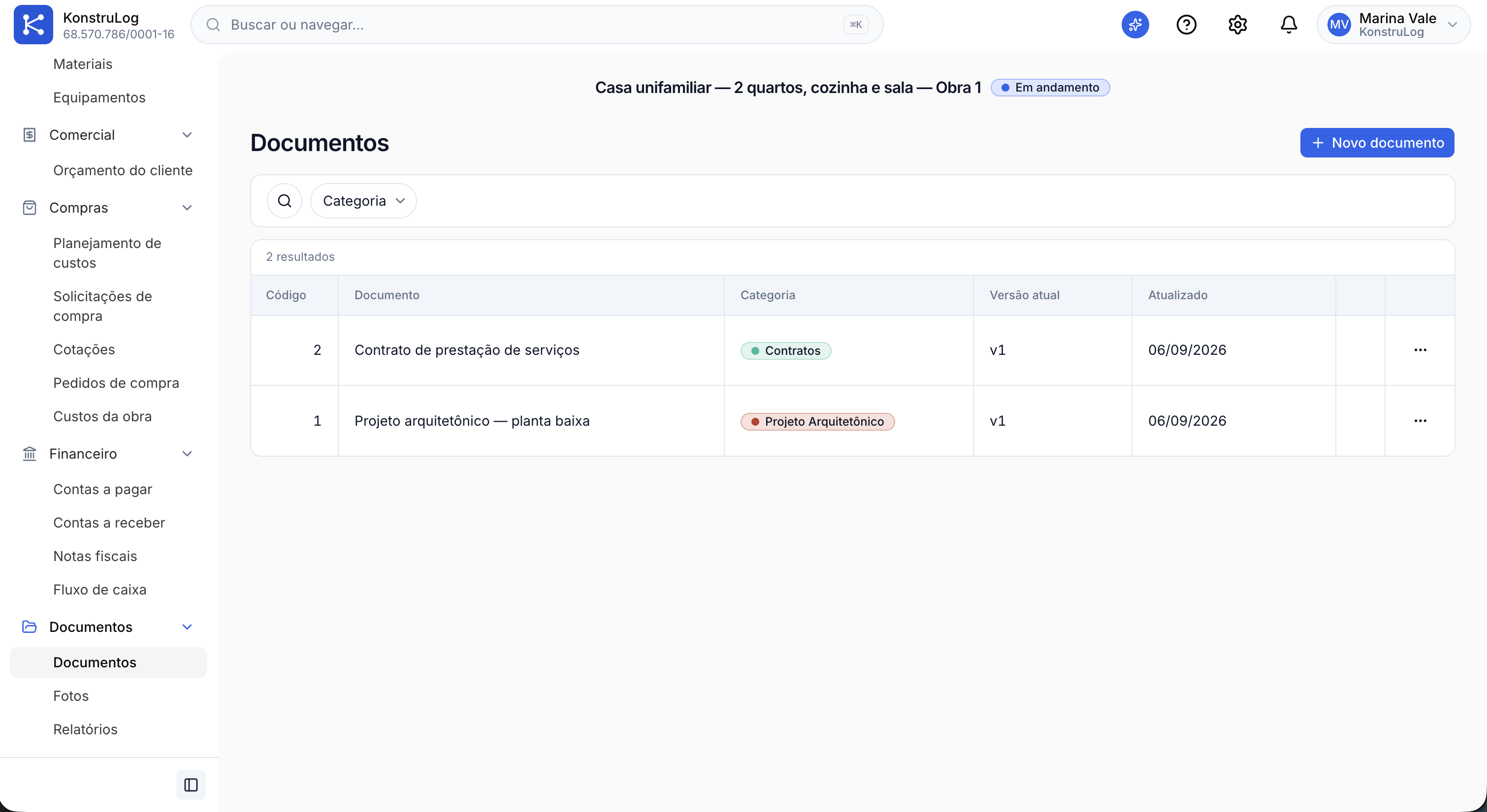The image size is (1487, 812).
Task: Open Contas a pagar
Action: (102, 489)
